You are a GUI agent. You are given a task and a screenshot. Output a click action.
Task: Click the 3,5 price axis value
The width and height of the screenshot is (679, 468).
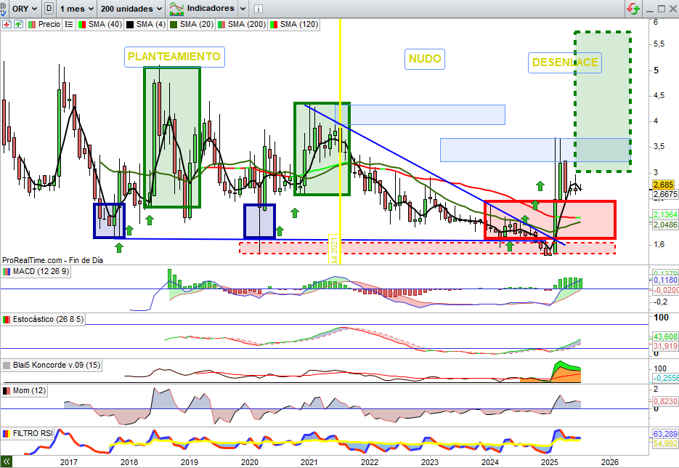coord(659,147)
